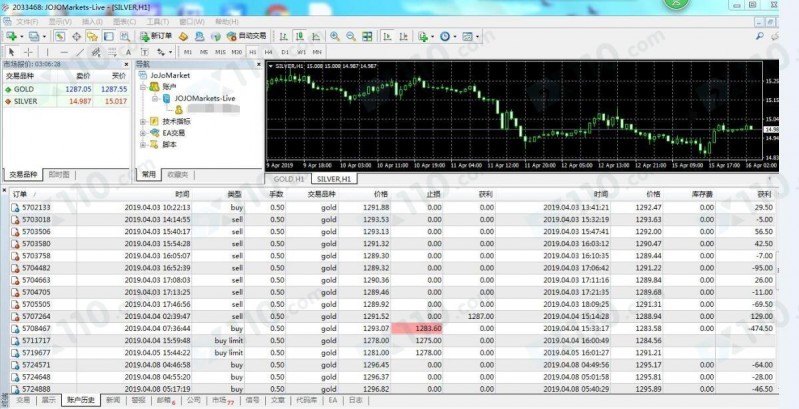Switch to the GOLD,H1 chart tab
Image resolution: width=799 pixels, height=409 pixels.
point(291,178)
